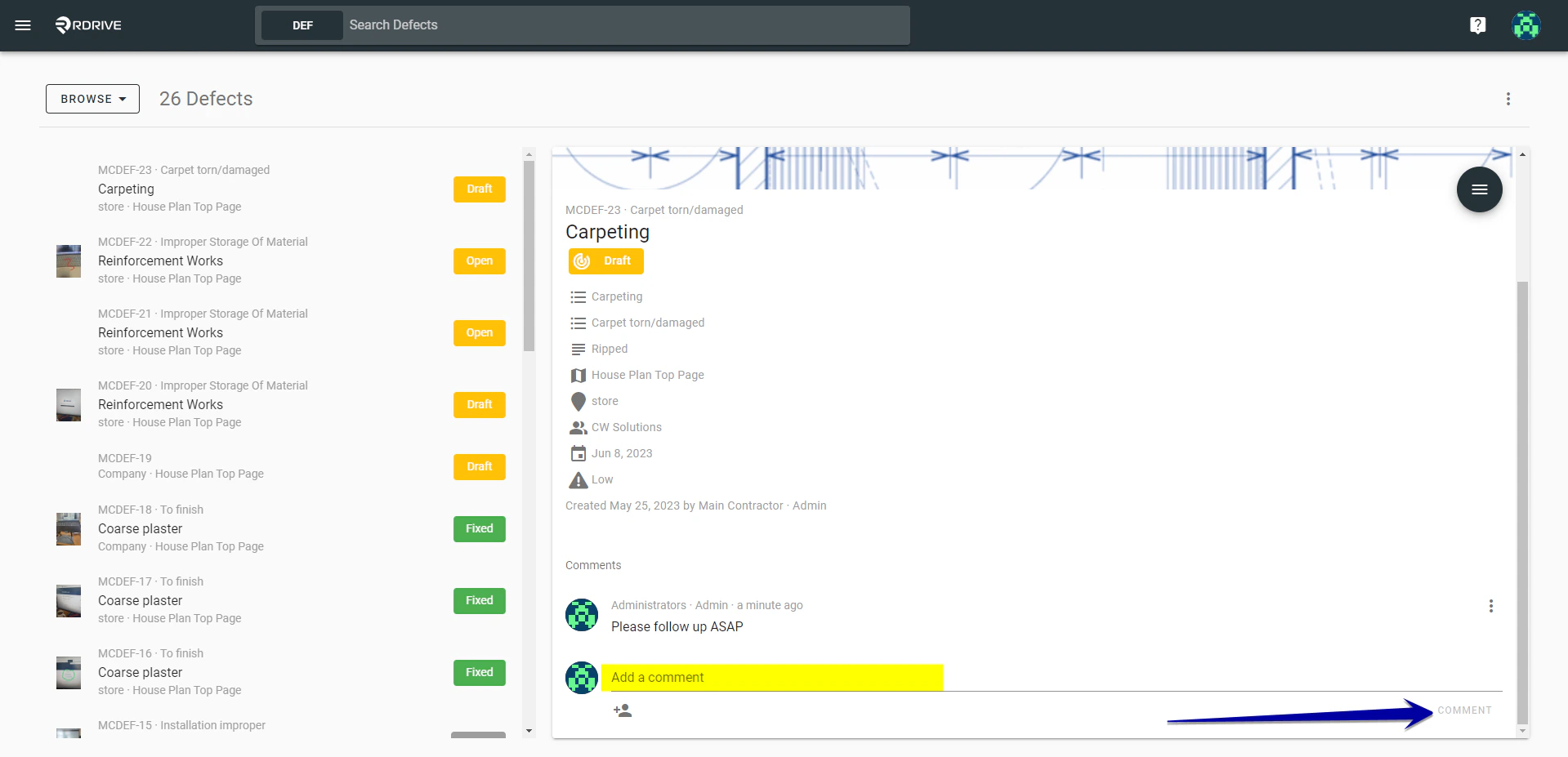Select MCDEF-18 Coarse plaster row
The width and height of the screenshot is (1568, 757).
[281, 528]
